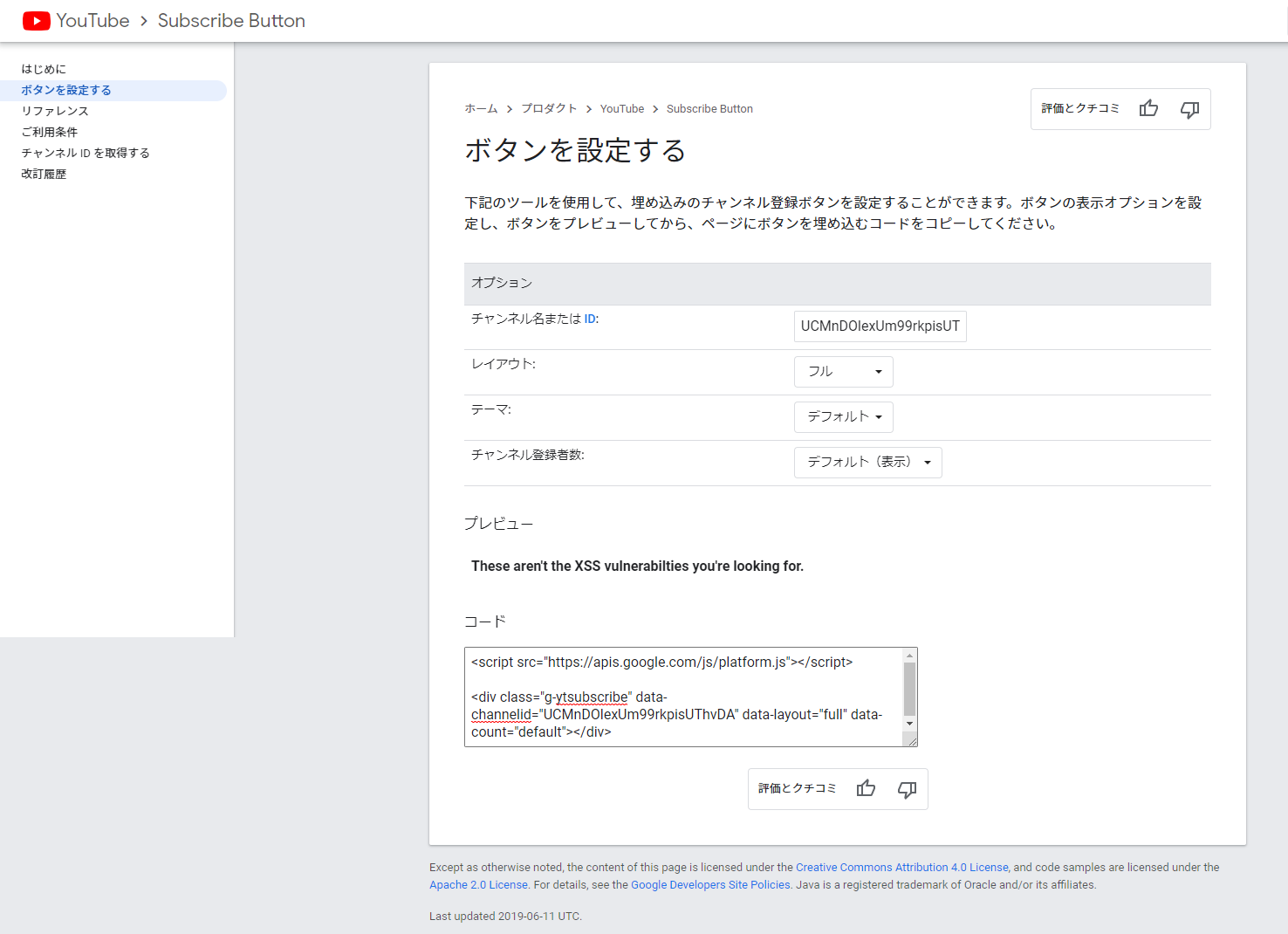Click the bottom thumbs up rating icon

(866, 788)
